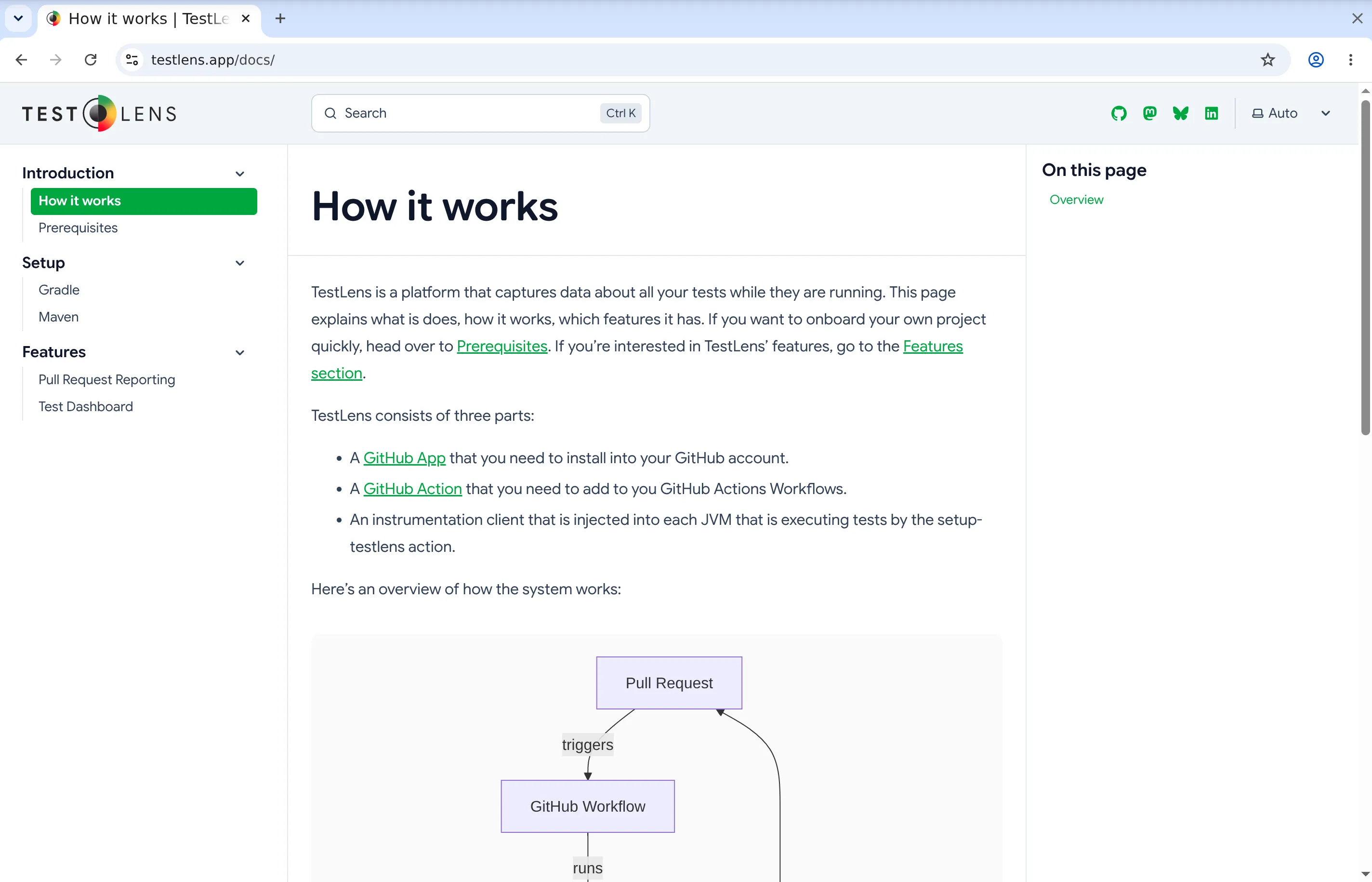The height and width of the screenshot is (882, 1372).
Task: Click the How it works page heading
Action: [x=435, y=207]
